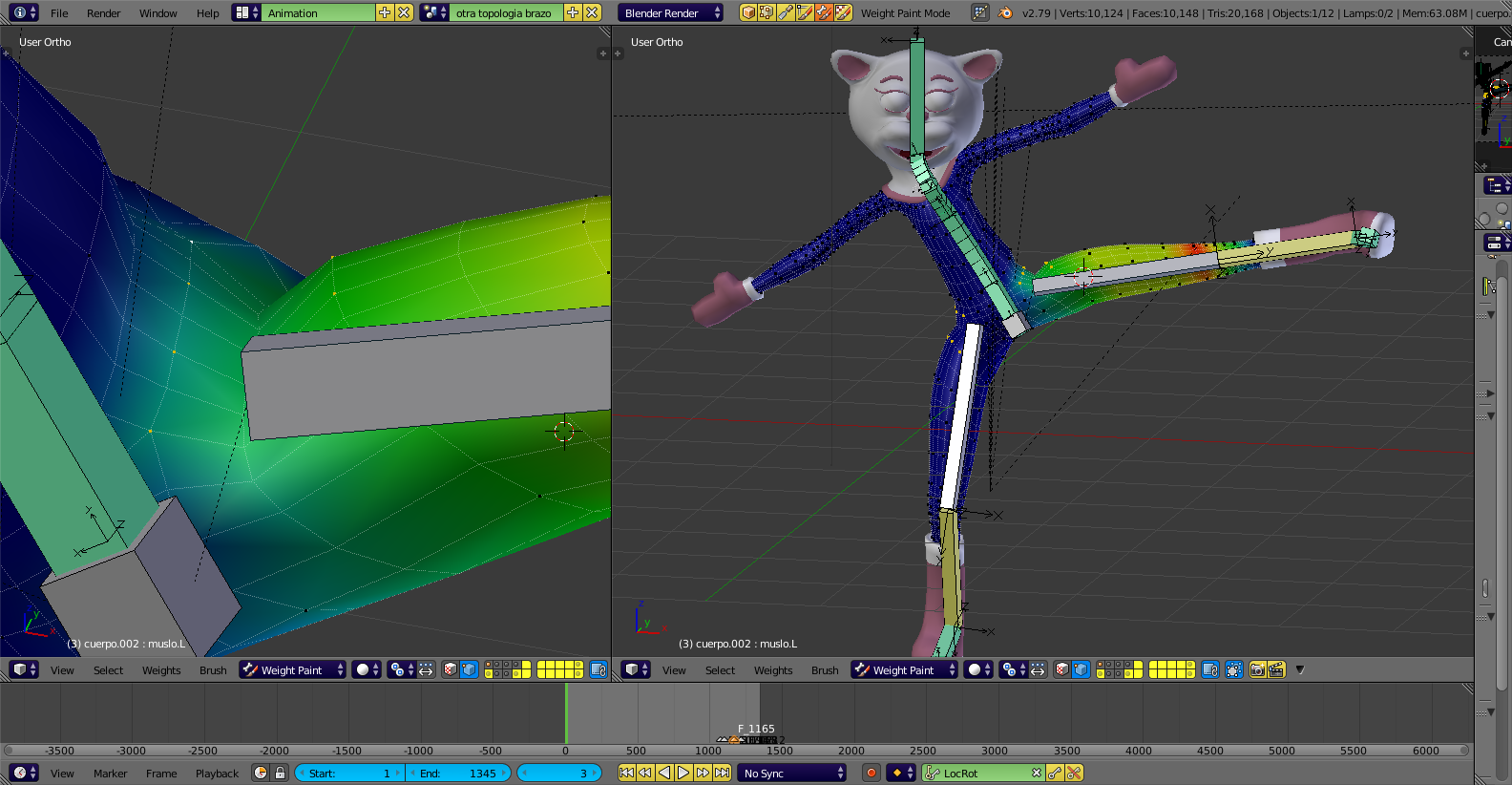Delete keyframes with crossed key icon
Image resolution: width=1512 pixels, height=785 pixels.
coord(1074,773)
